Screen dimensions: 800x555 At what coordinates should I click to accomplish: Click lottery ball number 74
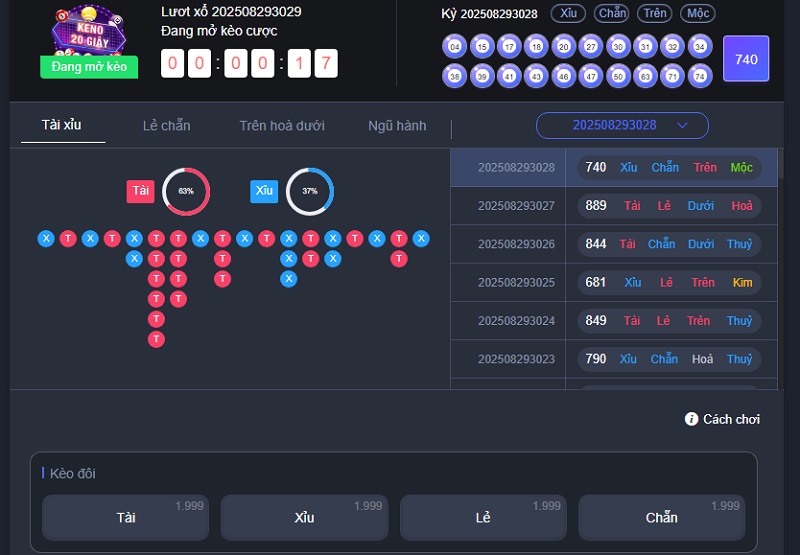[701, 76]
